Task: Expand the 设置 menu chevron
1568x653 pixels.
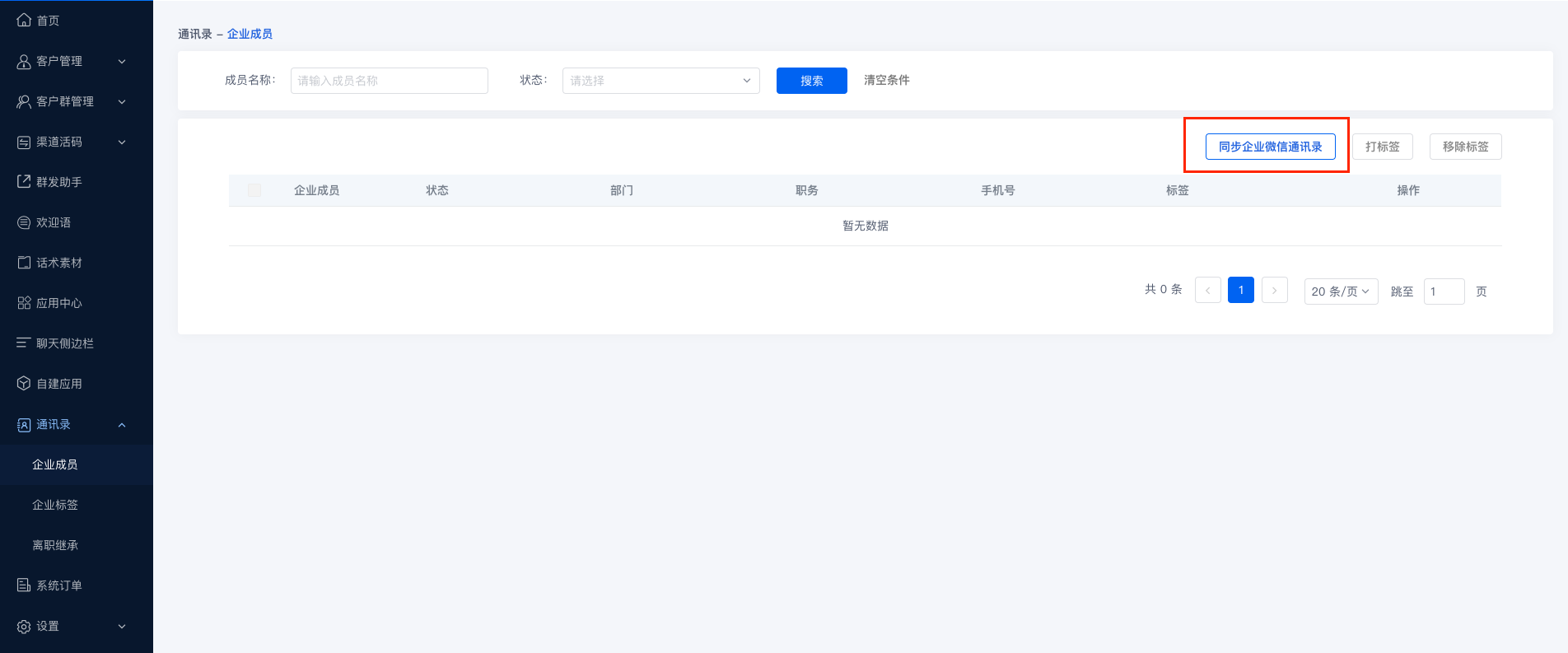Action: tap(122, 627)
